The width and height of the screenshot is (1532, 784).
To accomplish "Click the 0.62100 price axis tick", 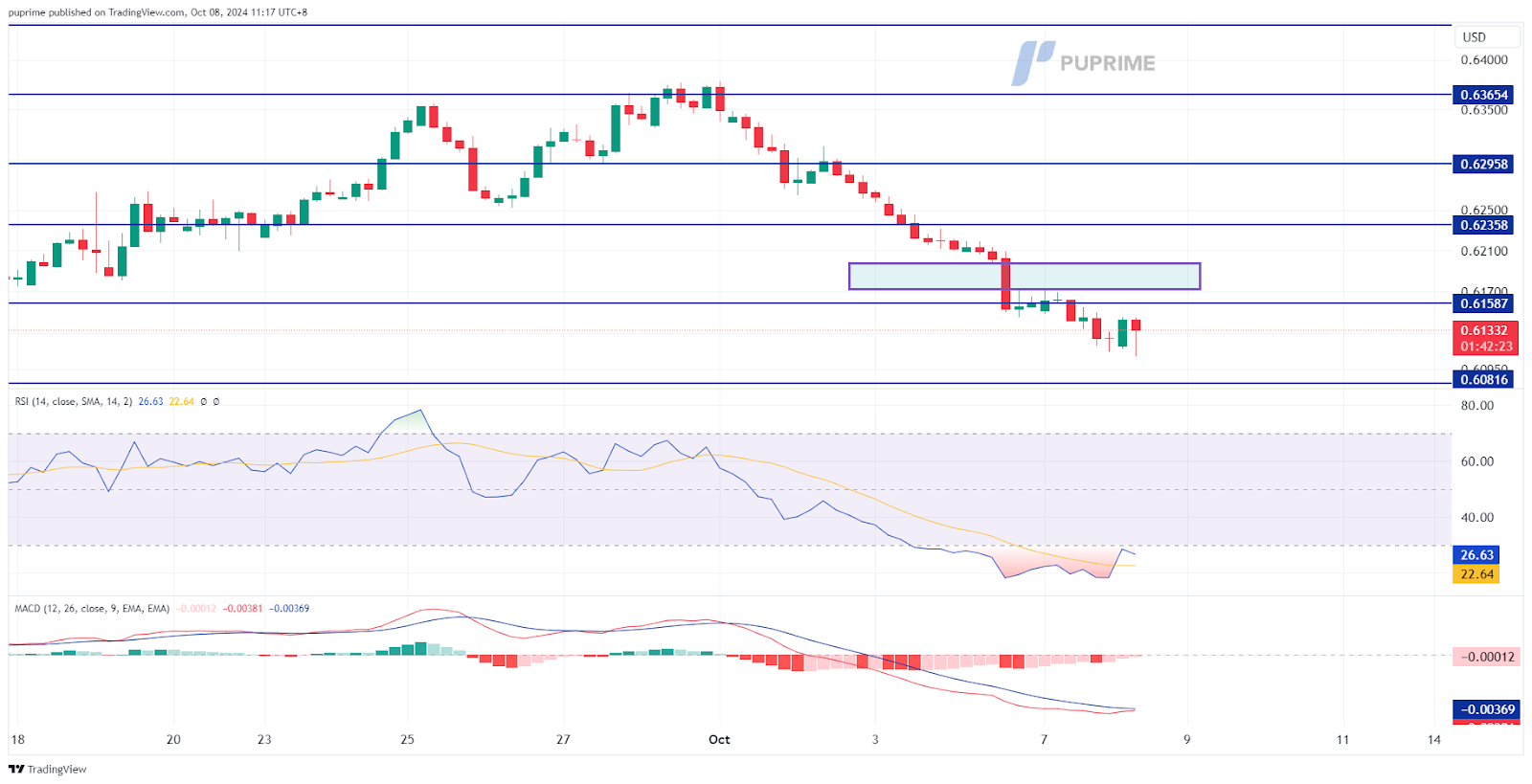I will tap(1484, 251).
